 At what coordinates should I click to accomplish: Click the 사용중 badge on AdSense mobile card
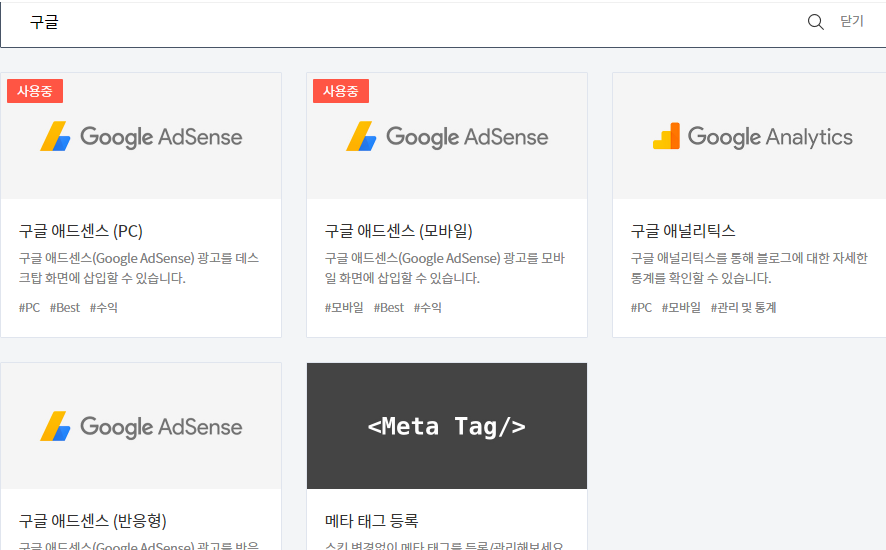tap(341, 91)
